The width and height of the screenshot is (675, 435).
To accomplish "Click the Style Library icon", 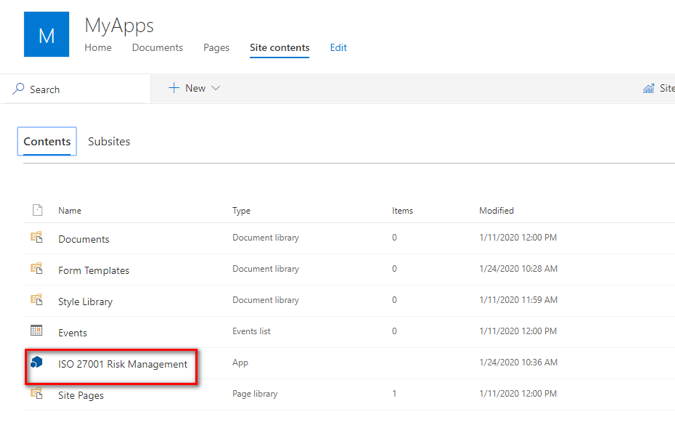I will (x=37, y=299).
